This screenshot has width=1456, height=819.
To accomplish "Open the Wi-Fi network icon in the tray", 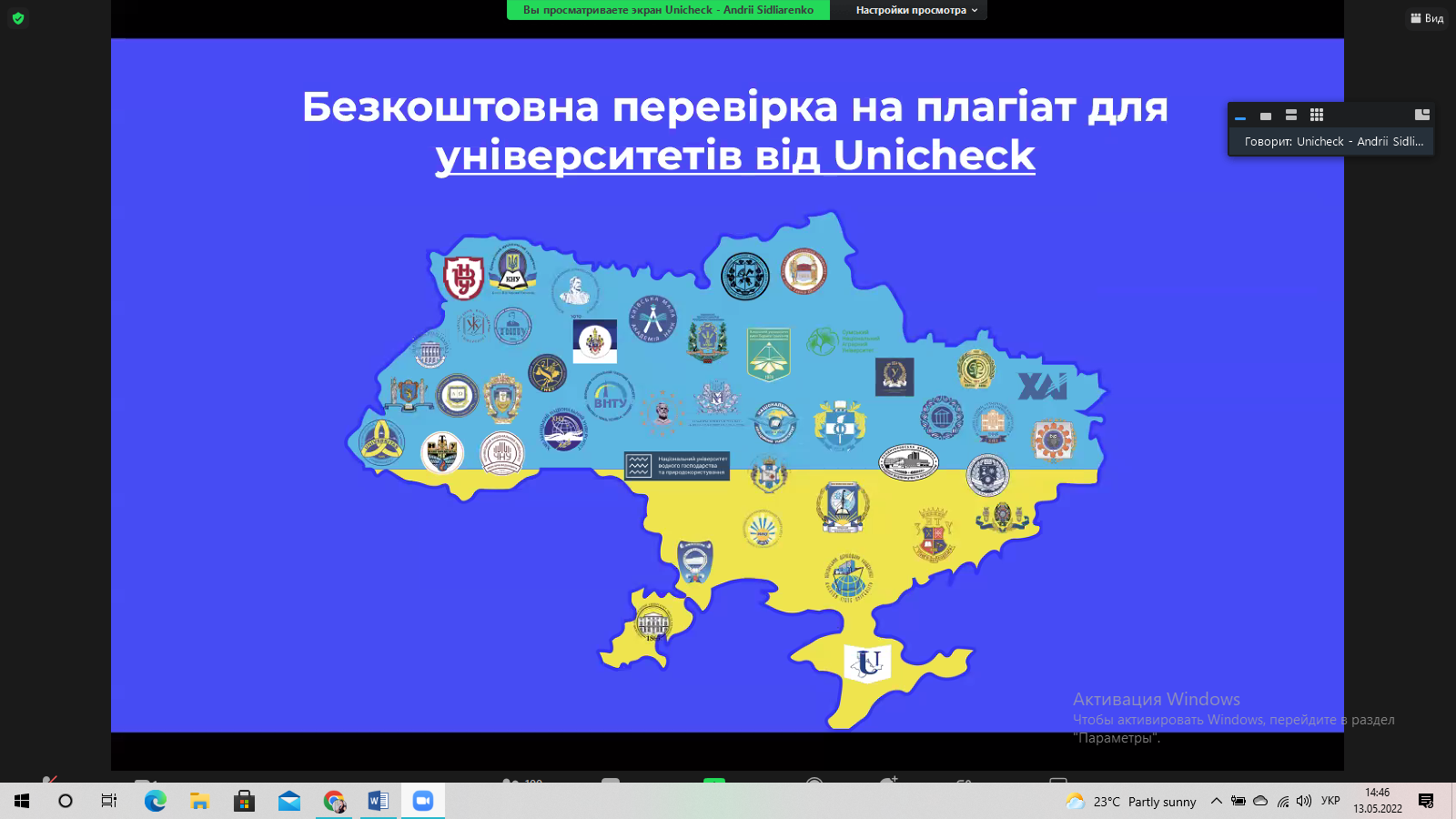I will coord(1283,801).
